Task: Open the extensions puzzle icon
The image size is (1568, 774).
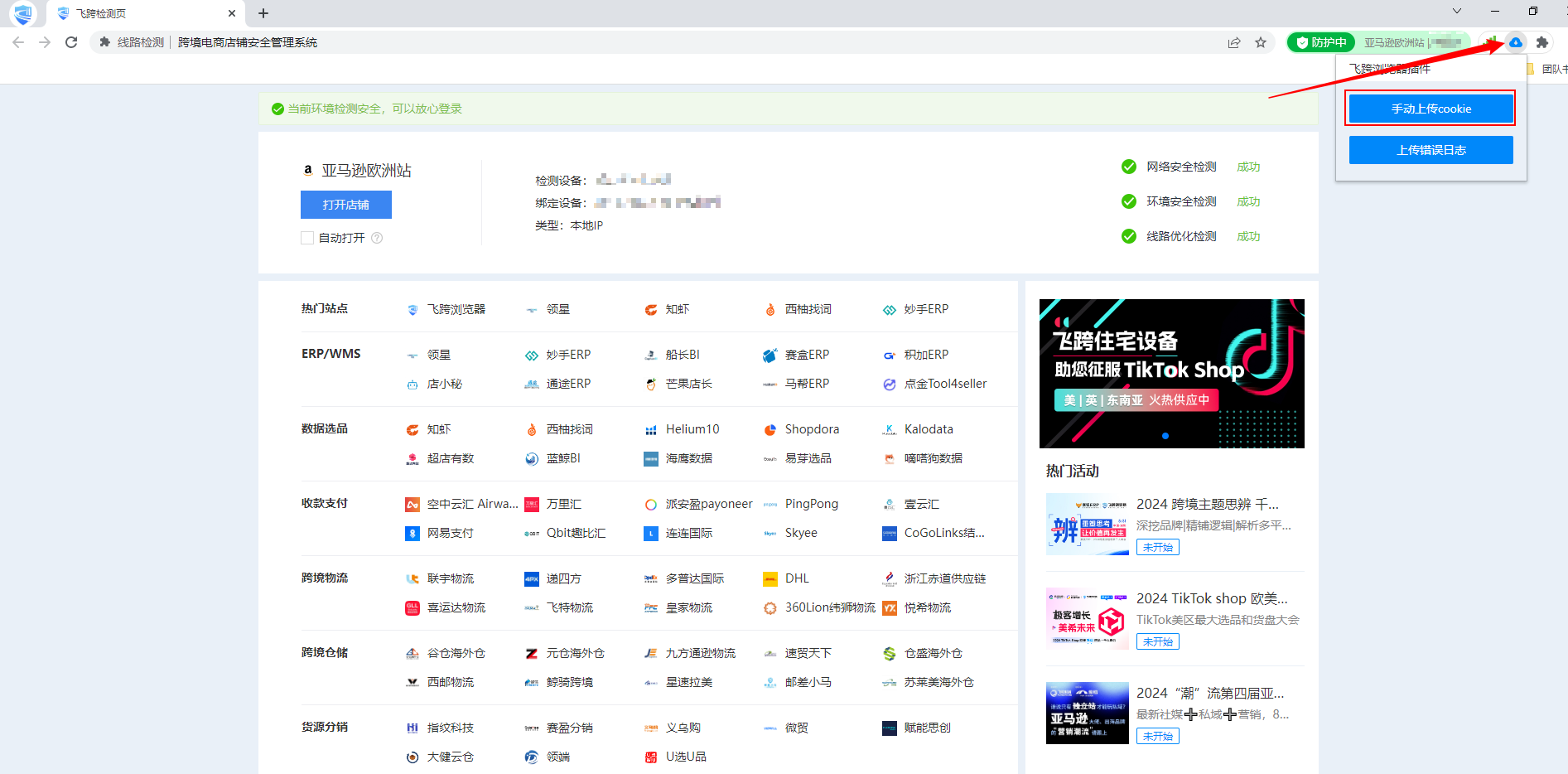Action: [1541, 42]
